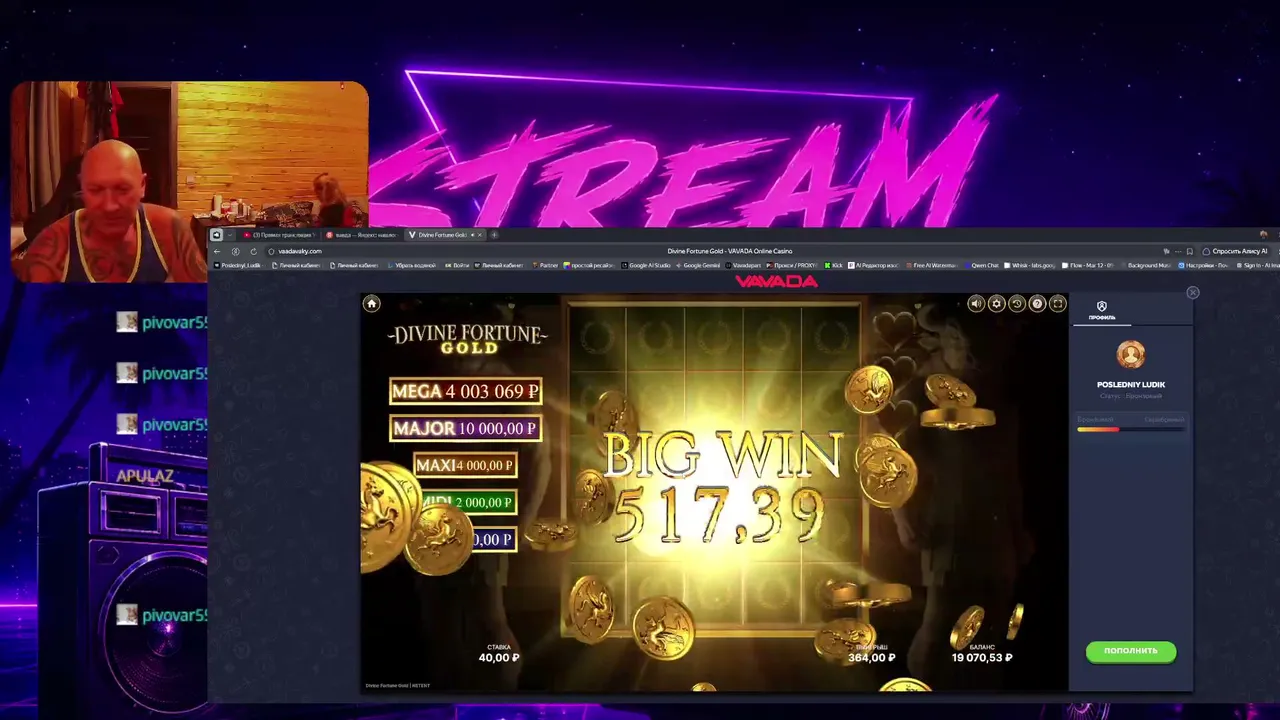Open the Kick bookmark

[835, 265]
